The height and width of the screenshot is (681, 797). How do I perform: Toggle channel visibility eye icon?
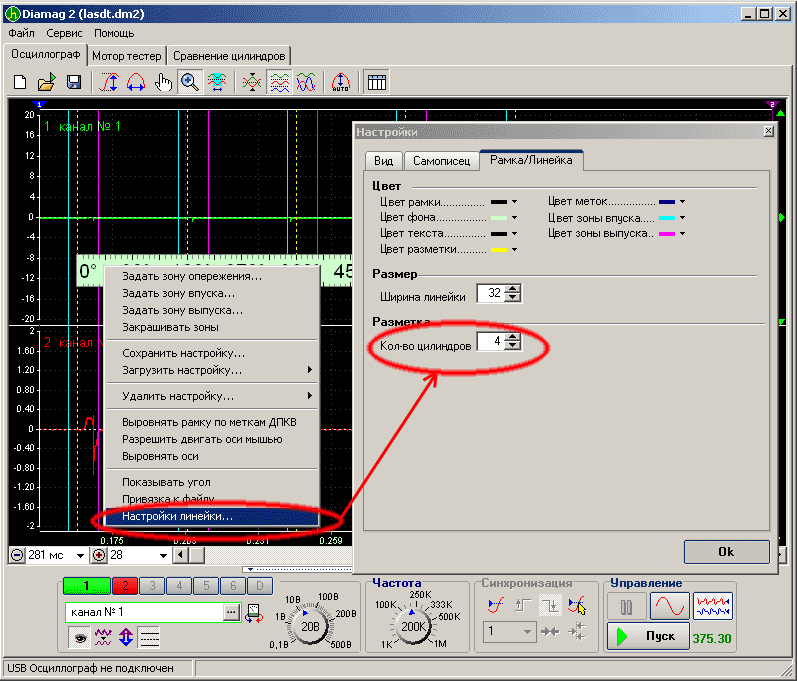tap(80, 637)
